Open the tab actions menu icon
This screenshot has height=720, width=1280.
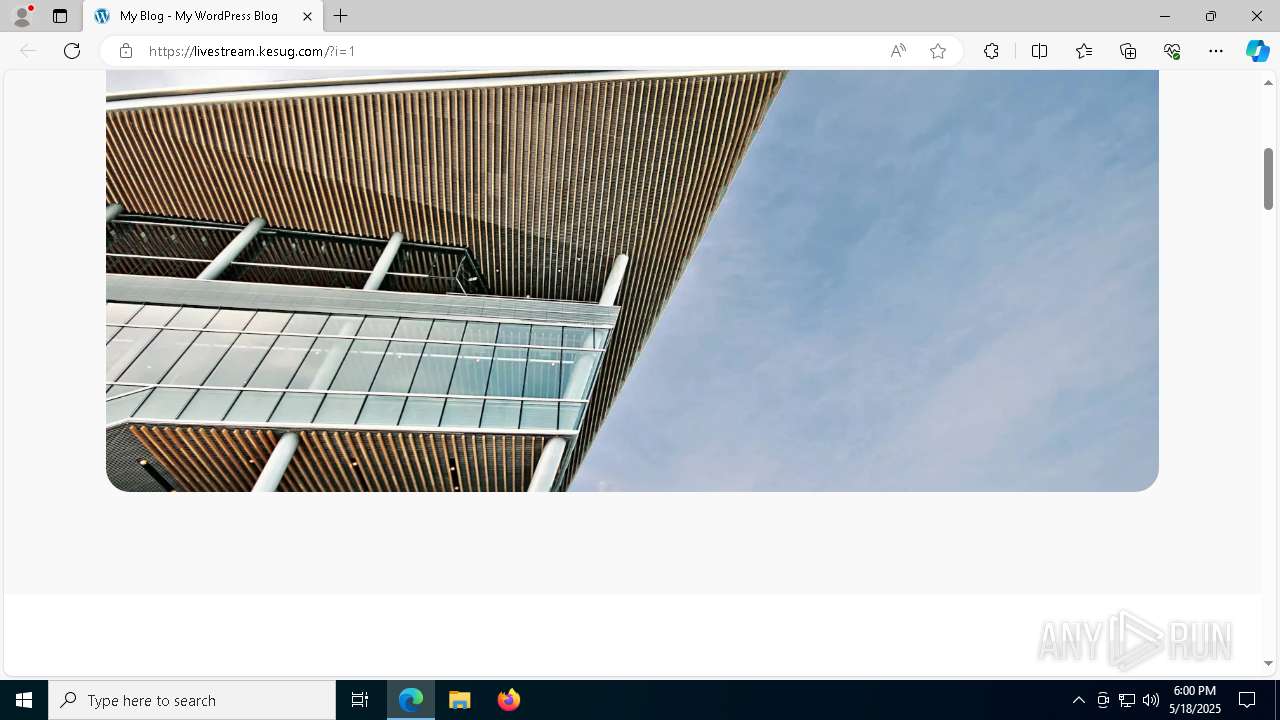[60, 16]
